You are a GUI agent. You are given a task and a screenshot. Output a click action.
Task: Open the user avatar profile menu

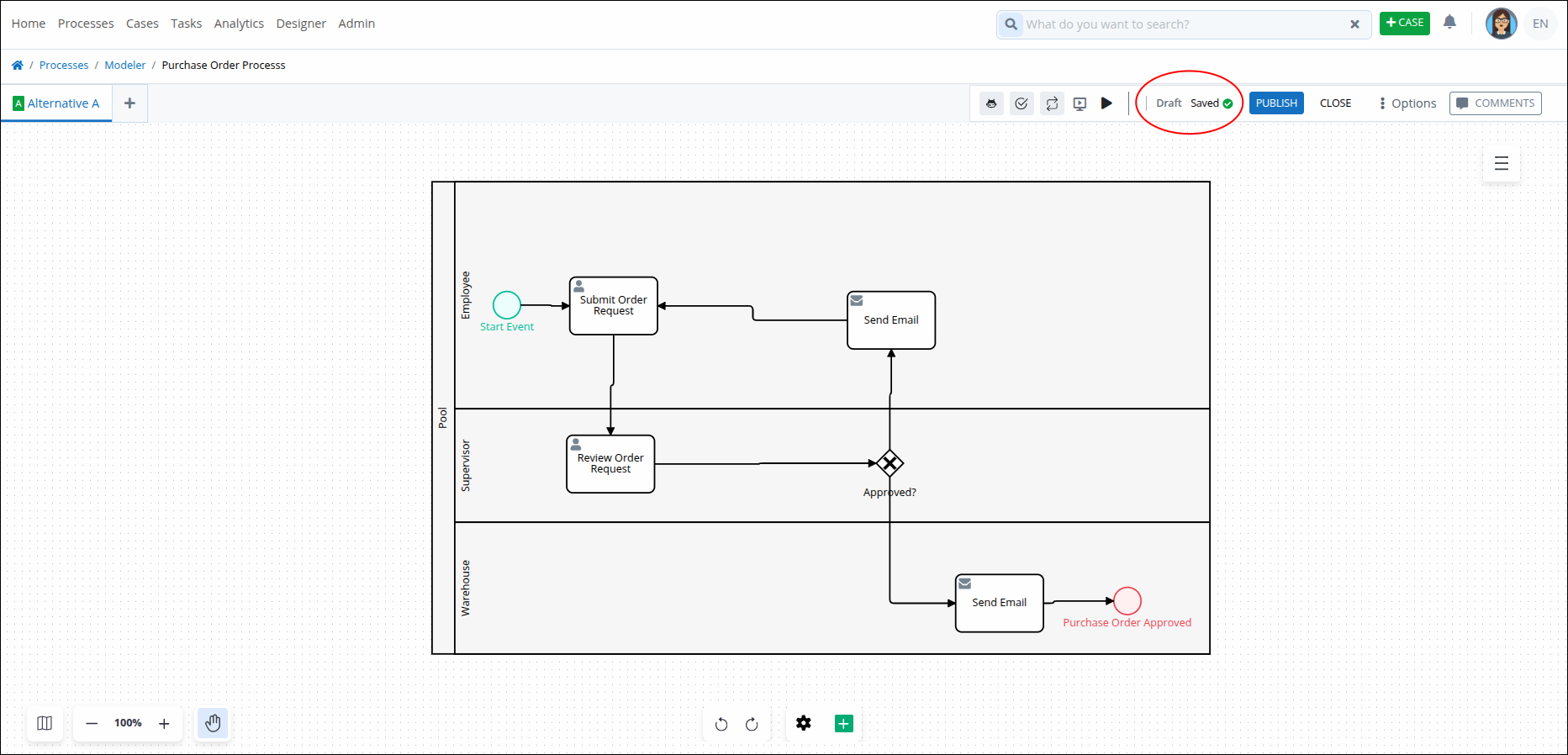pos(1501,24)
